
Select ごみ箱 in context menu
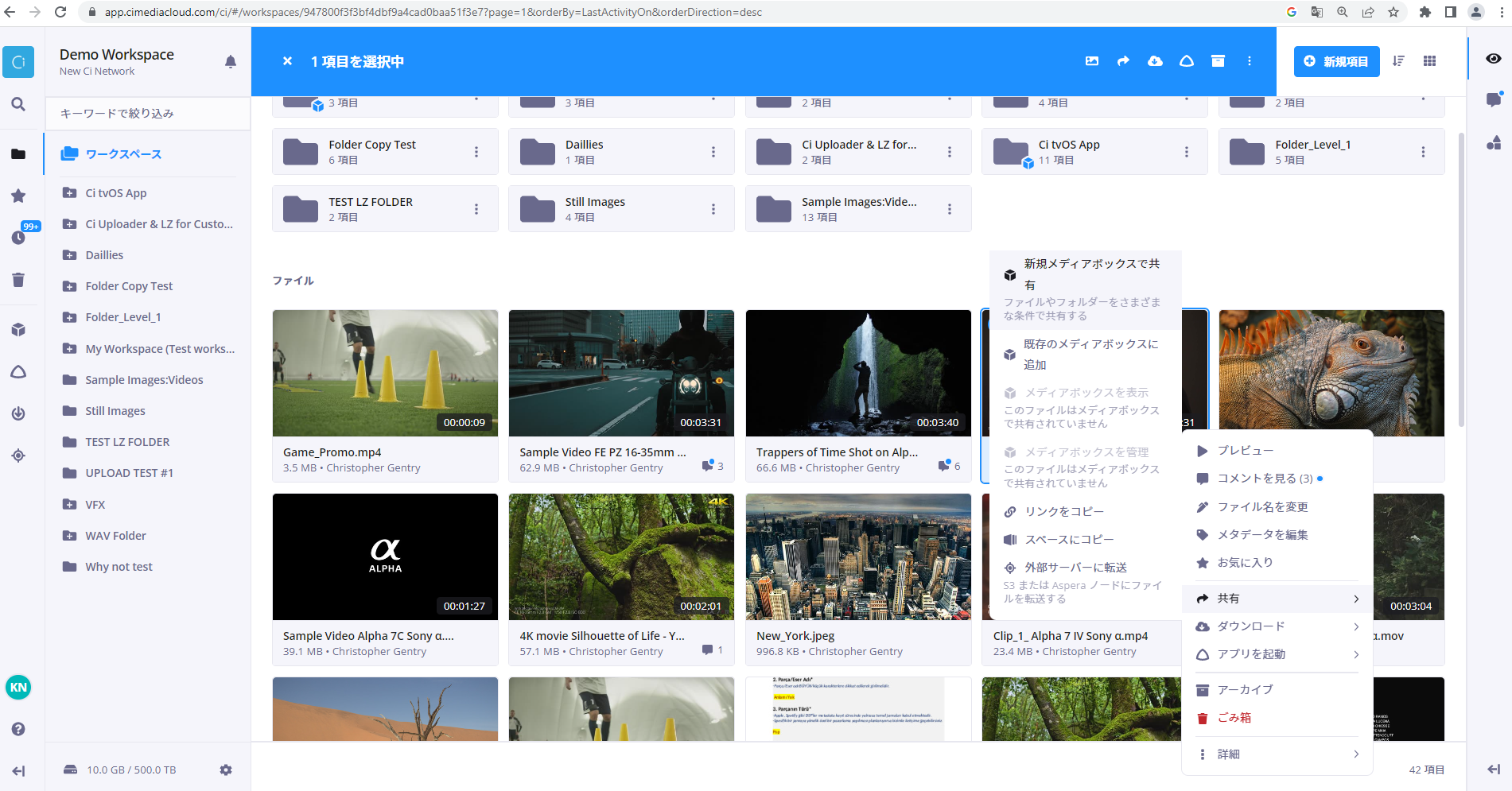(x=1277, y=718)
